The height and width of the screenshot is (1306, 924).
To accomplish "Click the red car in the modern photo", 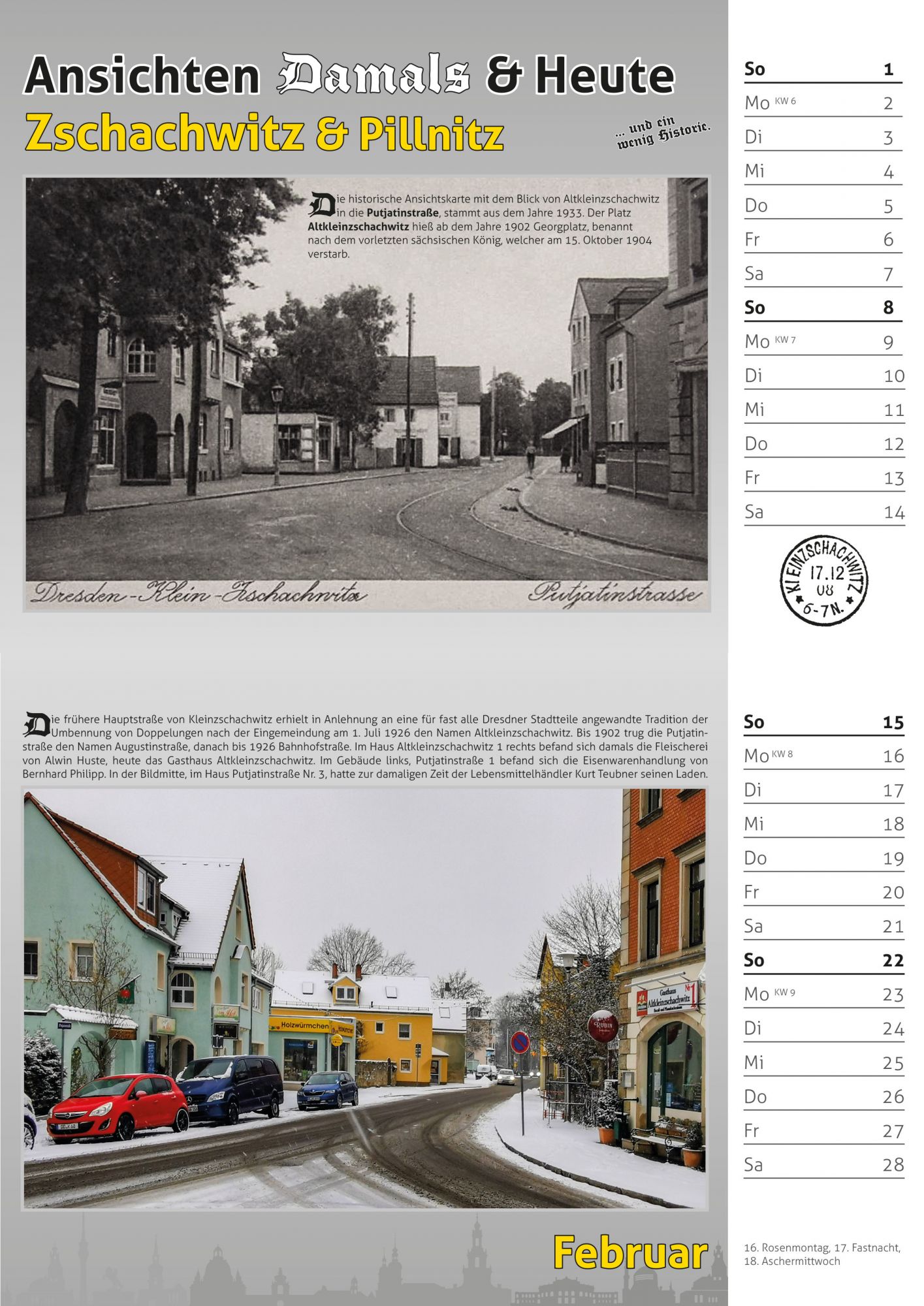I will point(118,1107).
